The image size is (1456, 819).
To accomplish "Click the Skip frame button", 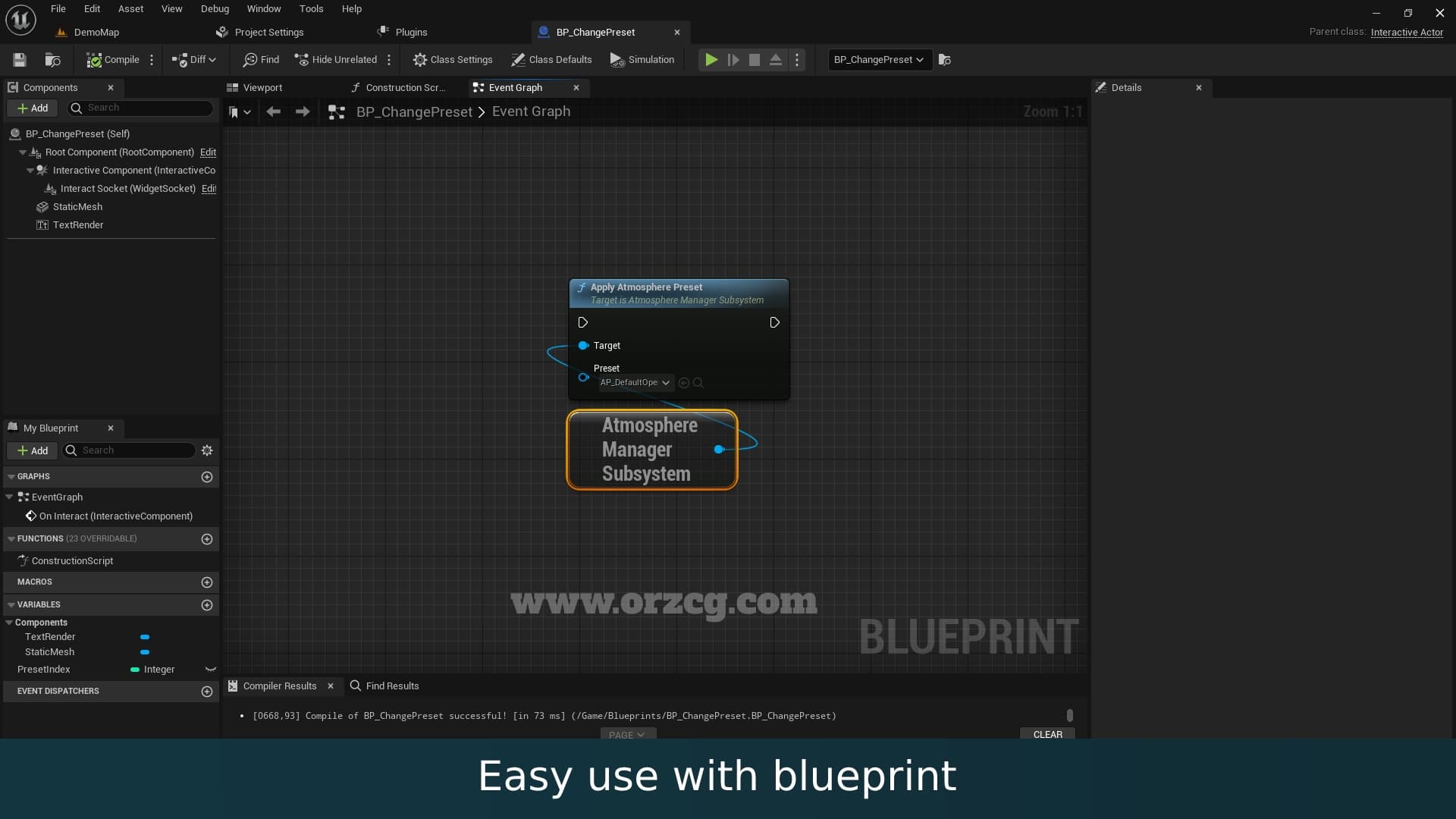I will 733,60.
